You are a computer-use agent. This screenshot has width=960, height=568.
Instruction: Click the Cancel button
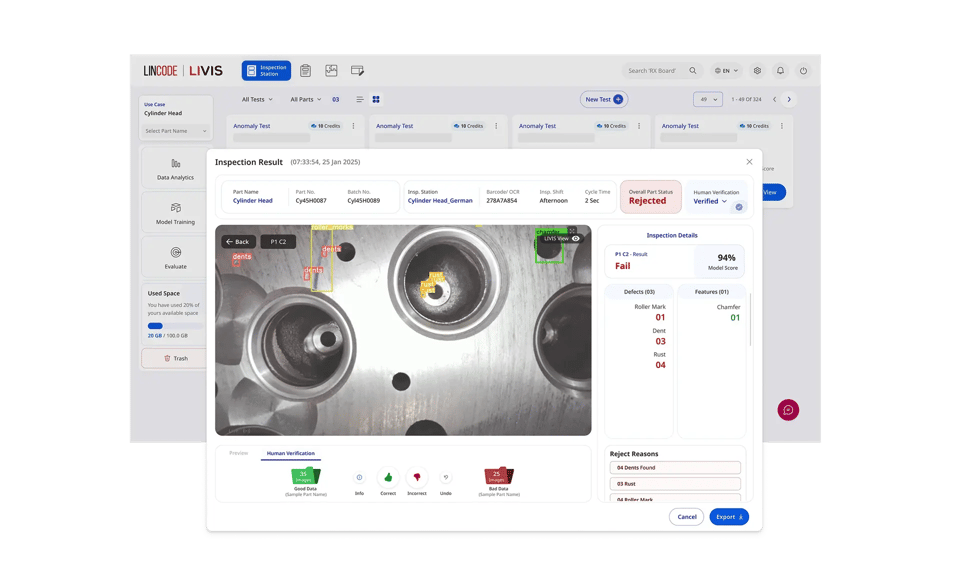[687, 517]
